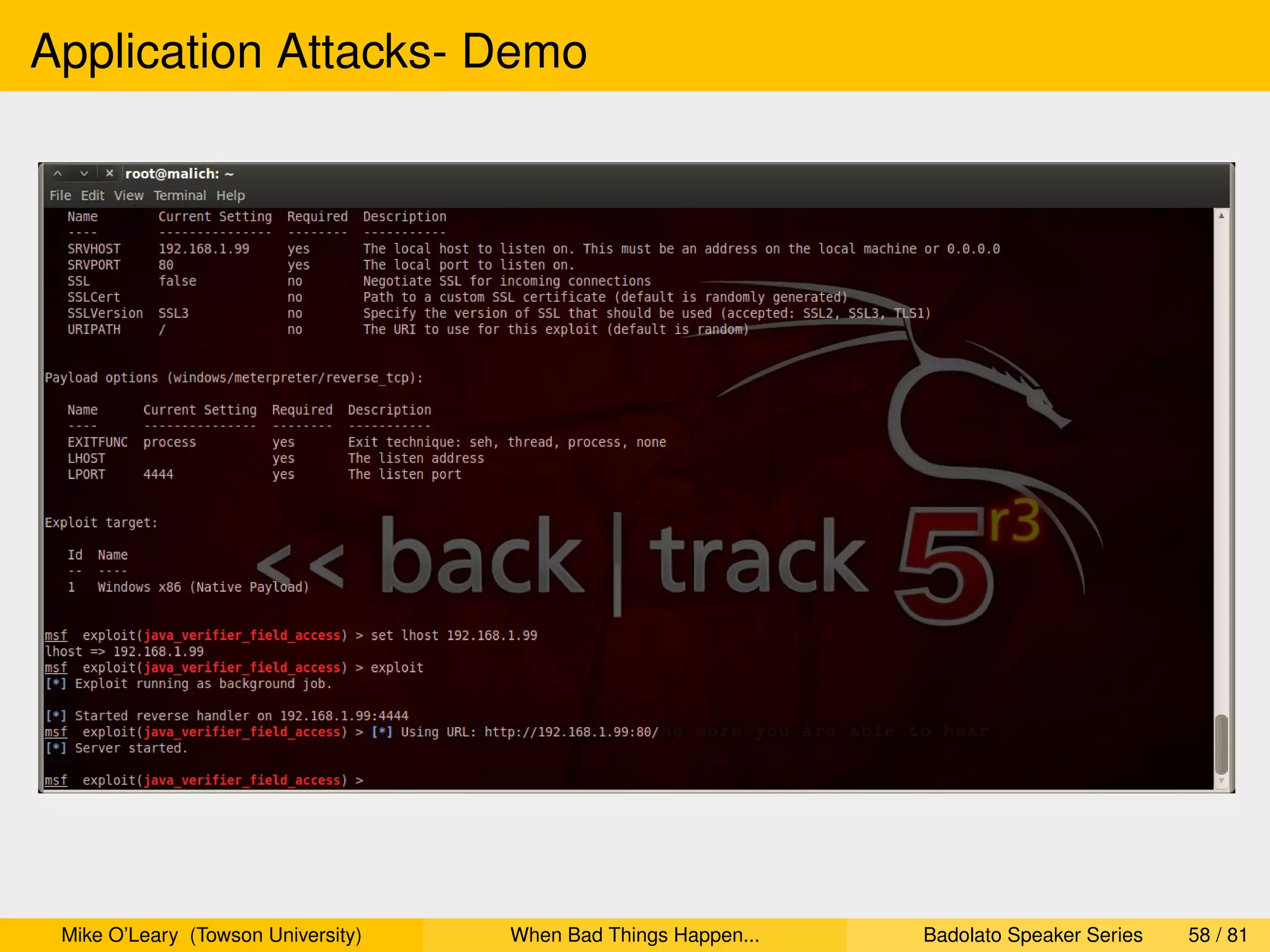Click the scrollbar up arrow
1270x952 pixels.
(x=1221, y=216)
